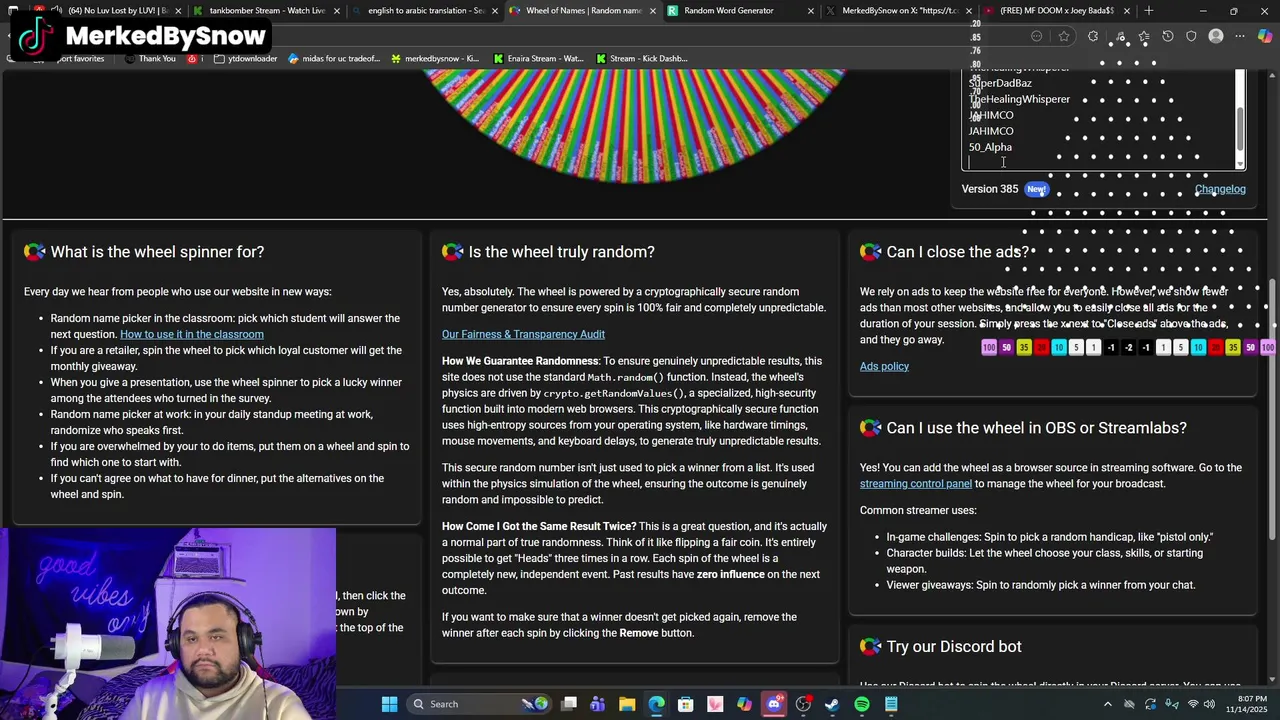Open the midas for uc tradeof bookmark
1280x720 pixels.
tap(334, 58)
